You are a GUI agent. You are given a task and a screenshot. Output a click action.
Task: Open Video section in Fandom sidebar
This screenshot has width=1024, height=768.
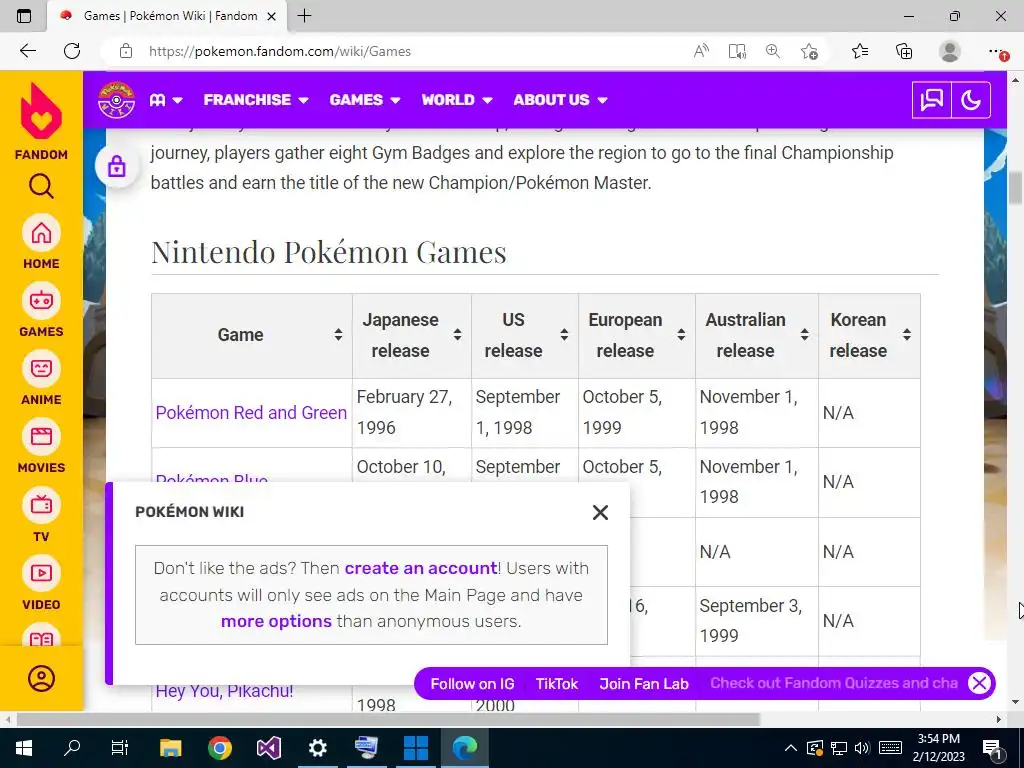click(41, 582)
